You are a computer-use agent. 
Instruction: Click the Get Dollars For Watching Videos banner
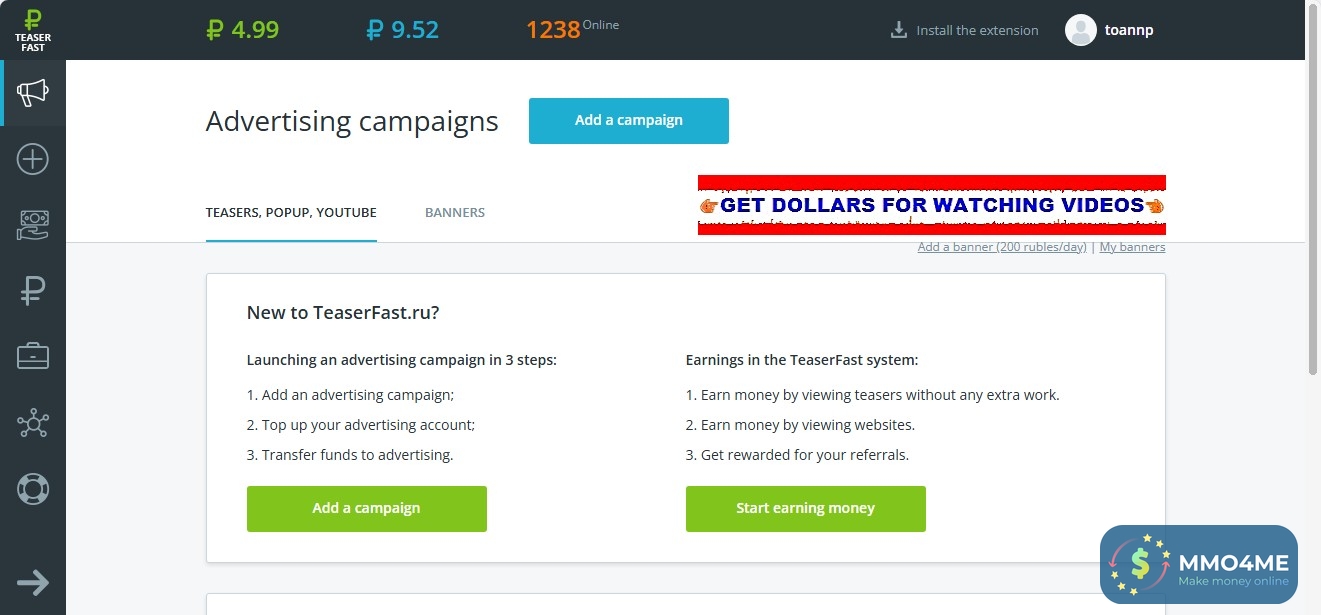point(931,205)
